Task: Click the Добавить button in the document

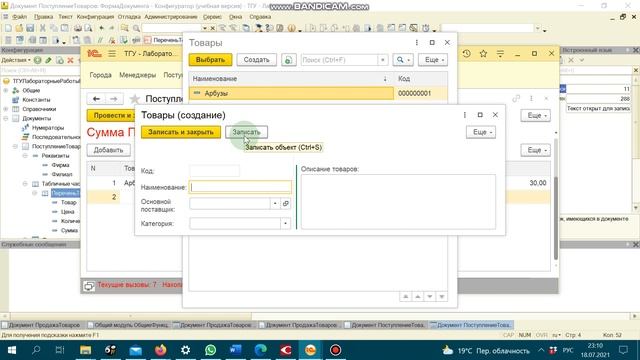Action: [109, 150]
